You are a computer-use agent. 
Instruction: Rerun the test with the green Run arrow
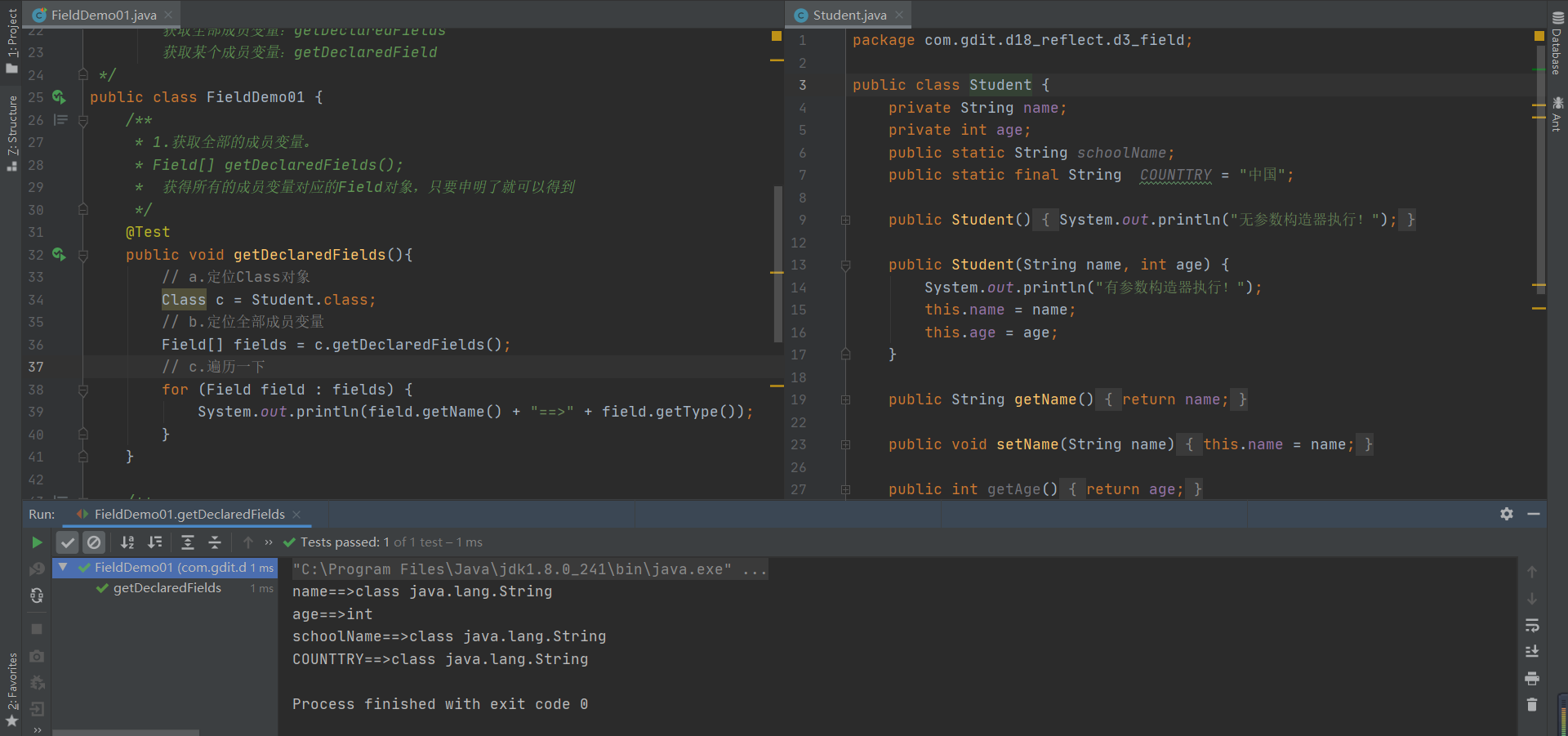(37, 542)
